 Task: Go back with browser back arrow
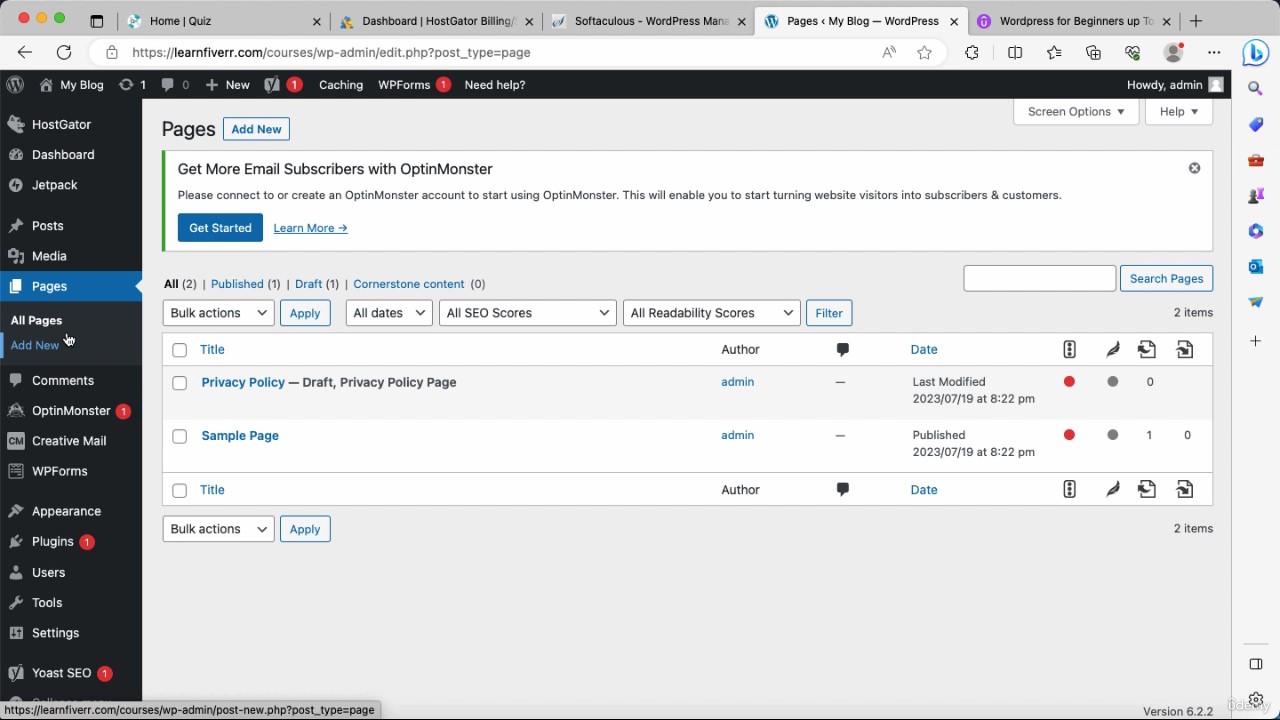(25, 52)
